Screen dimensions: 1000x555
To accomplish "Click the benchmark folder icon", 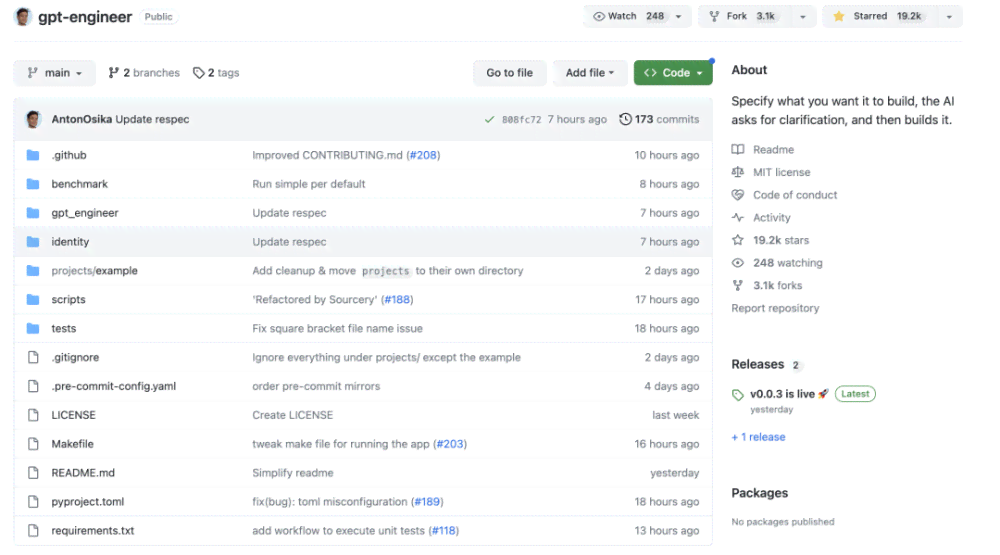I will [33, 184].
